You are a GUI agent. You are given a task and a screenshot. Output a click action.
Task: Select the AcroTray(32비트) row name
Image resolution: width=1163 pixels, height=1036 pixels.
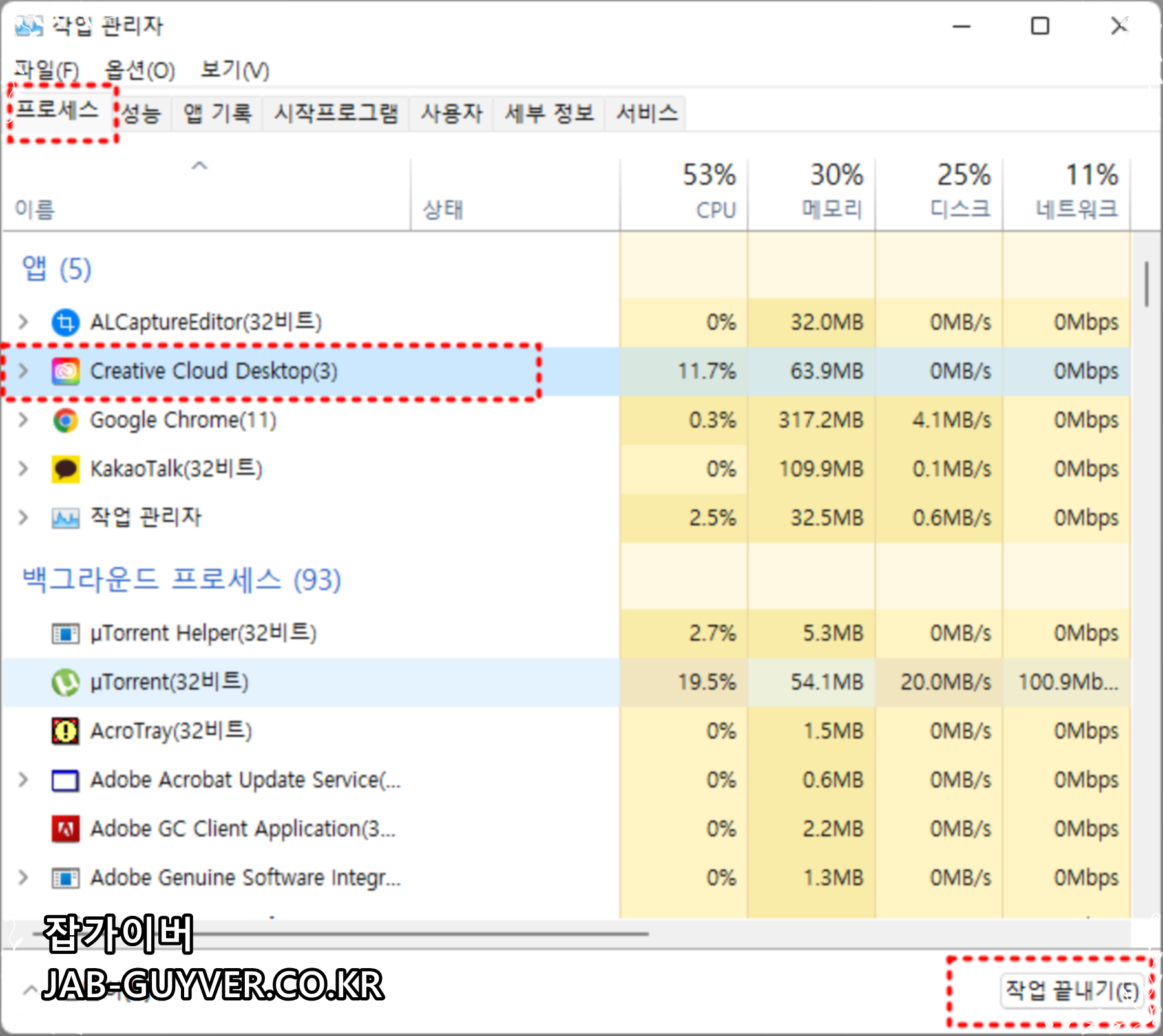171,731
